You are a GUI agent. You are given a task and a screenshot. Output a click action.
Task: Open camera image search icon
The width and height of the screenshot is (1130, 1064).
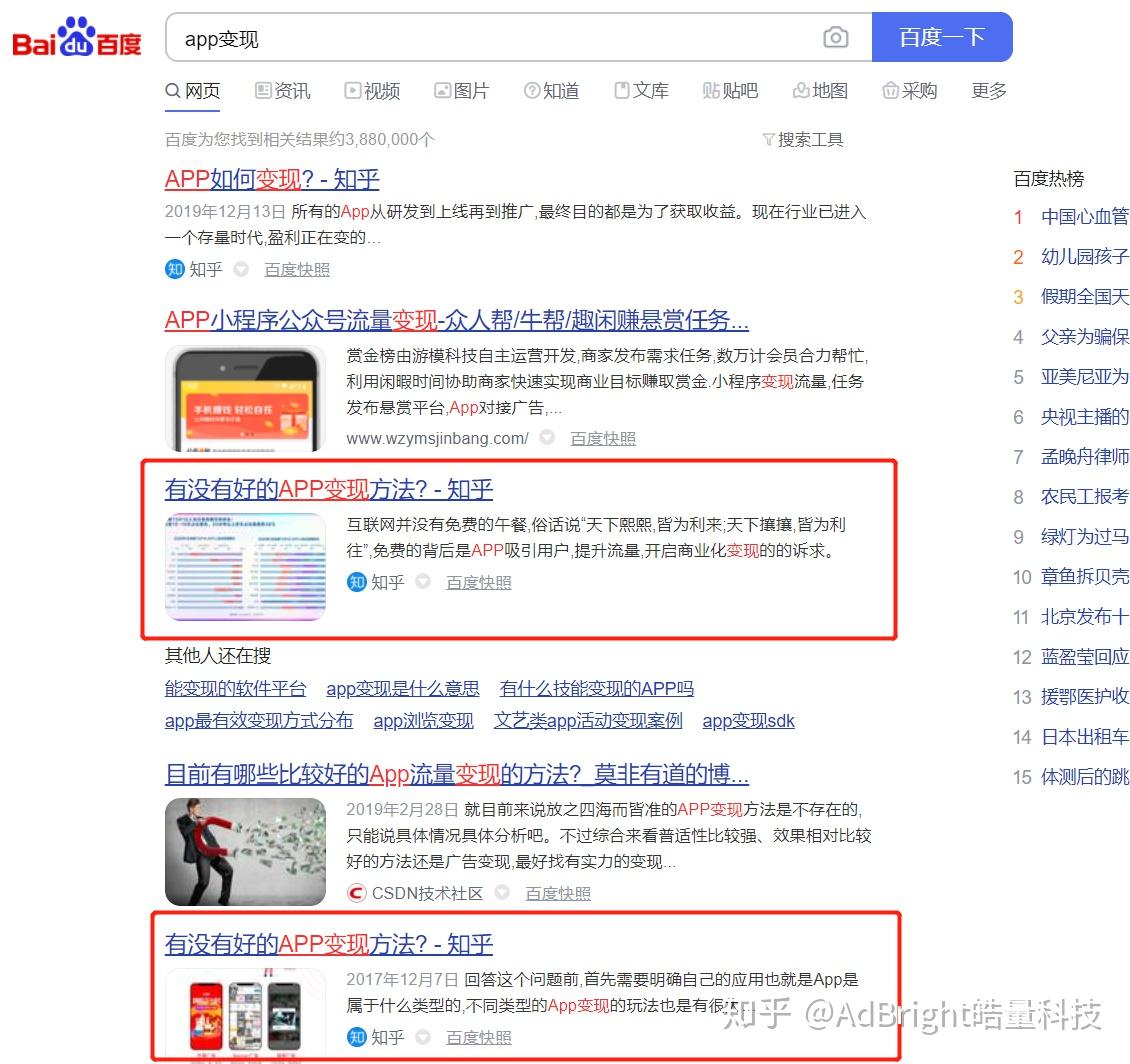pos(835,37)
